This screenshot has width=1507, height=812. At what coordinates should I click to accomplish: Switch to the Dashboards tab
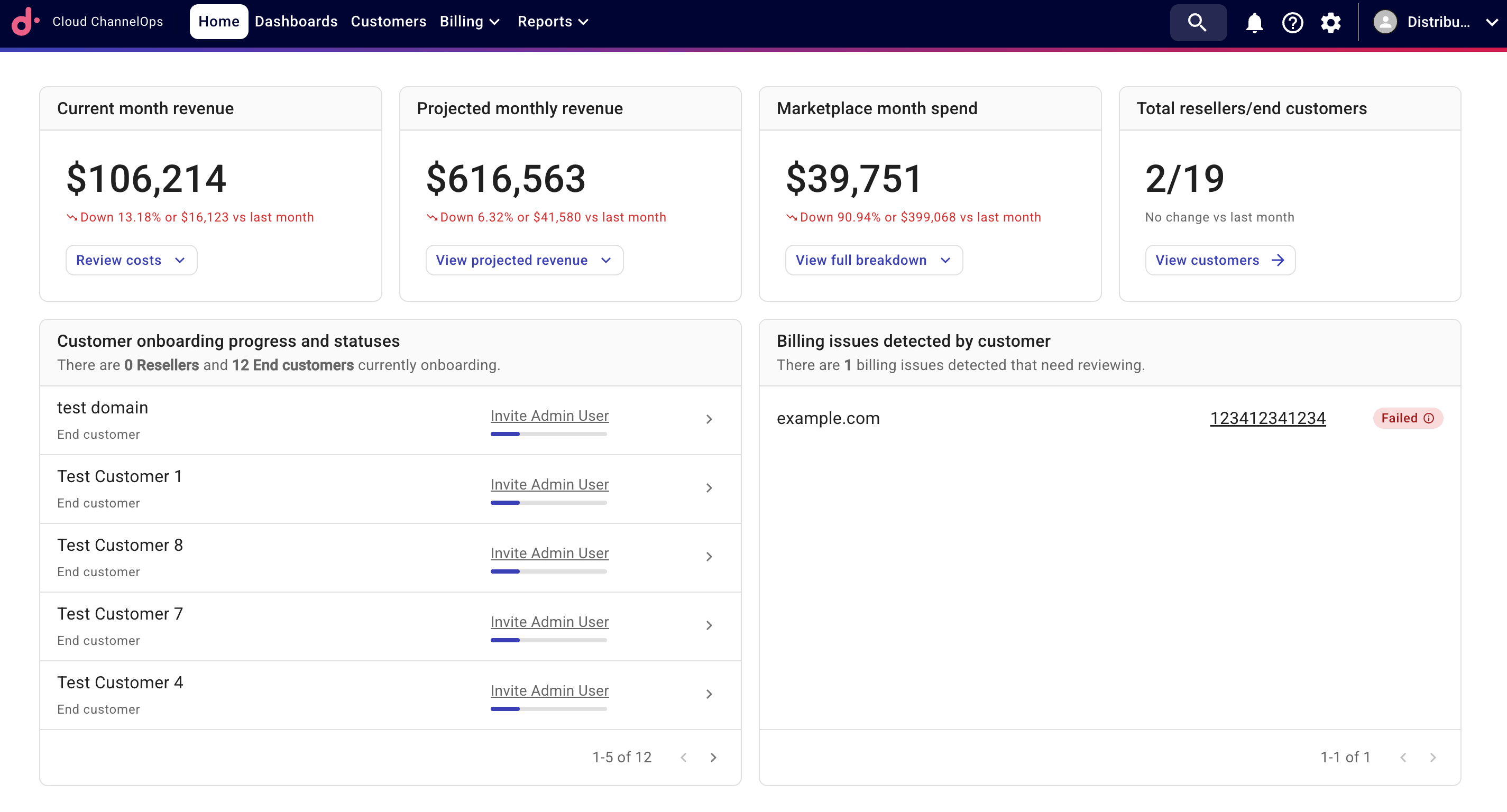click(x=296, y=21)
